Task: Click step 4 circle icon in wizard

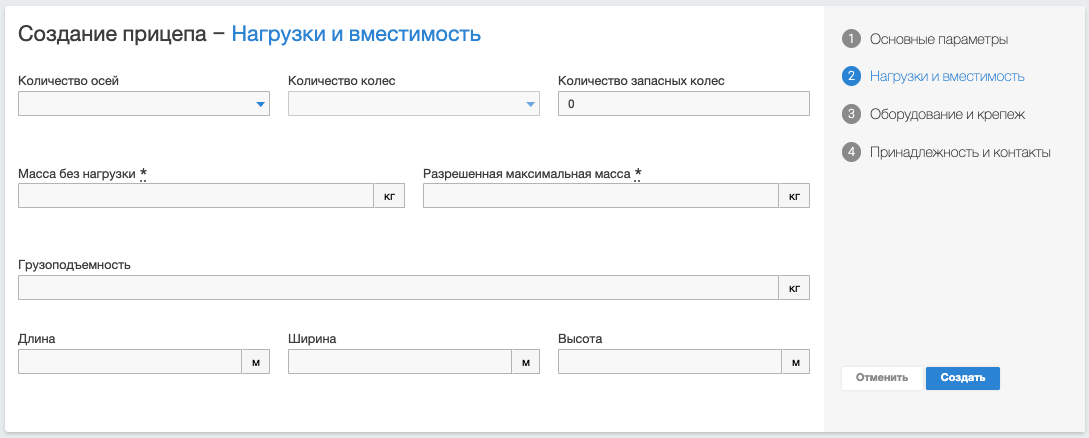Action: pyautogui.click(x=852, y=152)
